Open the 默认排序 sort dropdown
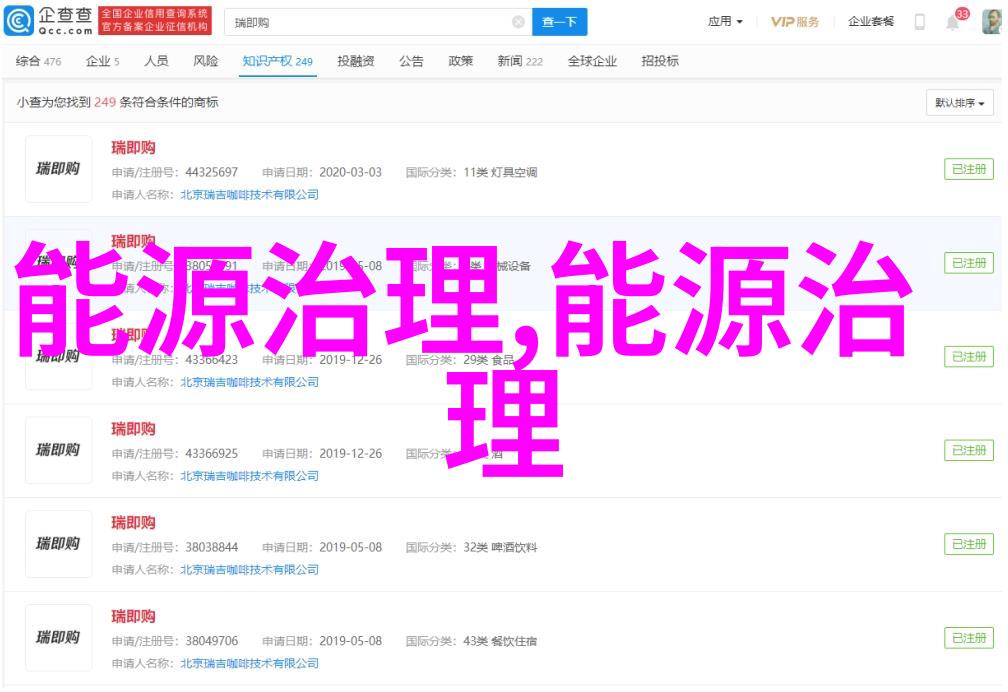The image size is (1008, 692). (x=960, y=103)
